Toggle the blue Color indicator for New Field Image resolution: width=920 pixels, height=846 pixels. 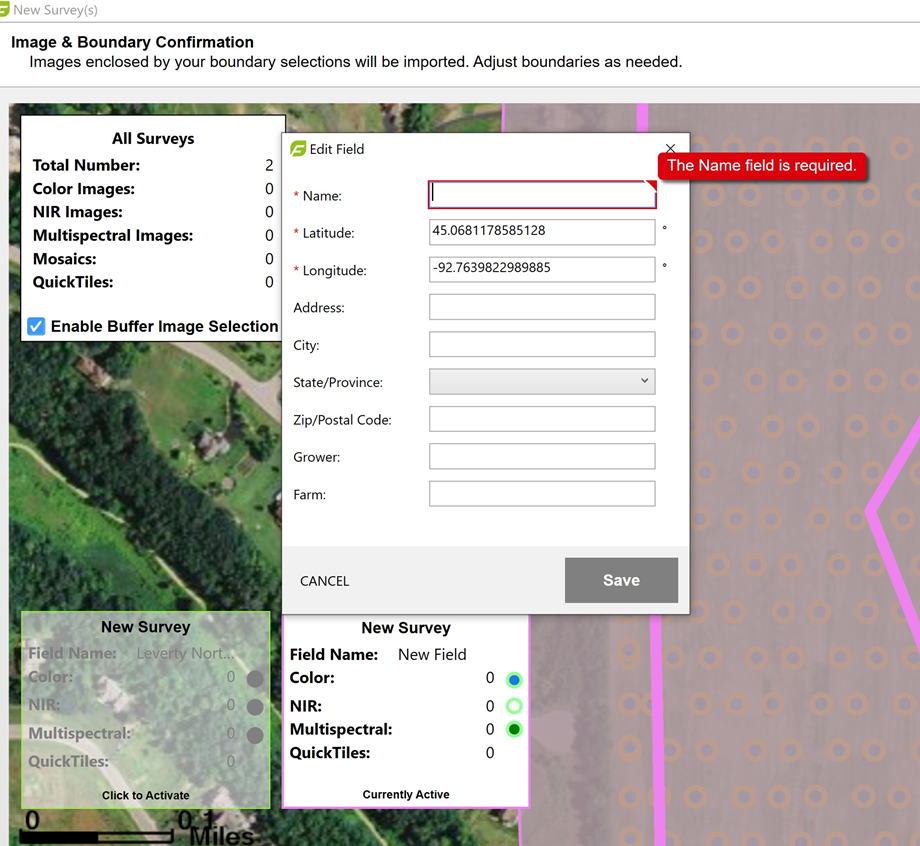coord(514,680)
